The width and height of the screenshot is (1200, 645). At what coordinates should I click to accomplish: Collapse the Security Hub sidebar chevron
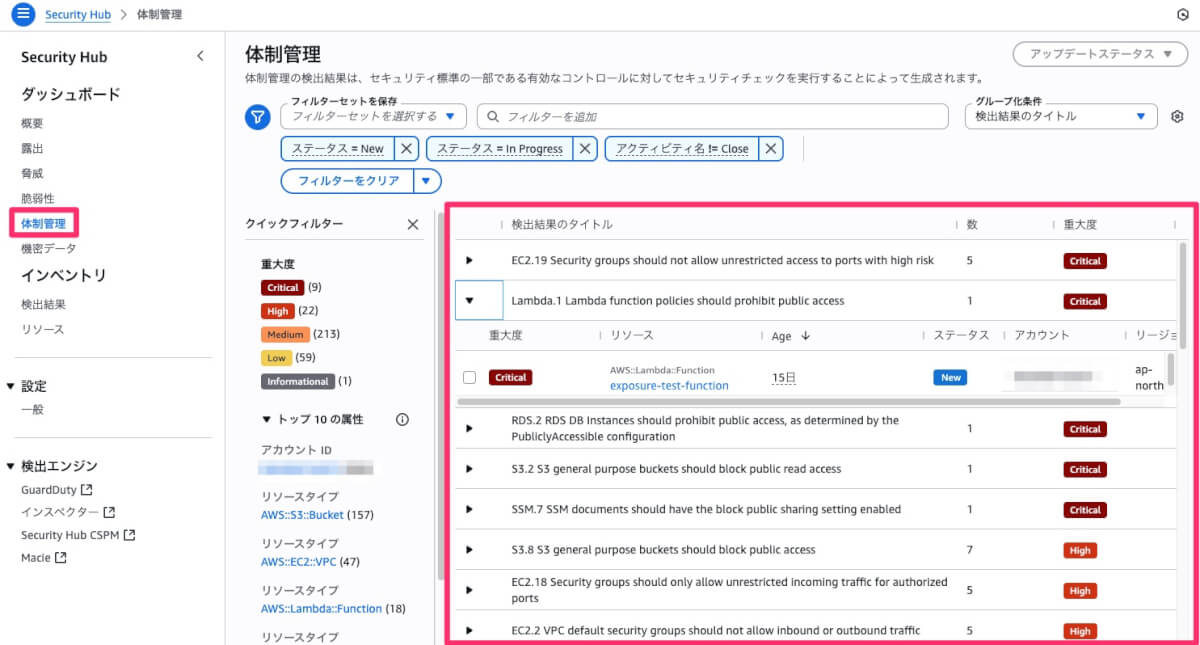200,57
